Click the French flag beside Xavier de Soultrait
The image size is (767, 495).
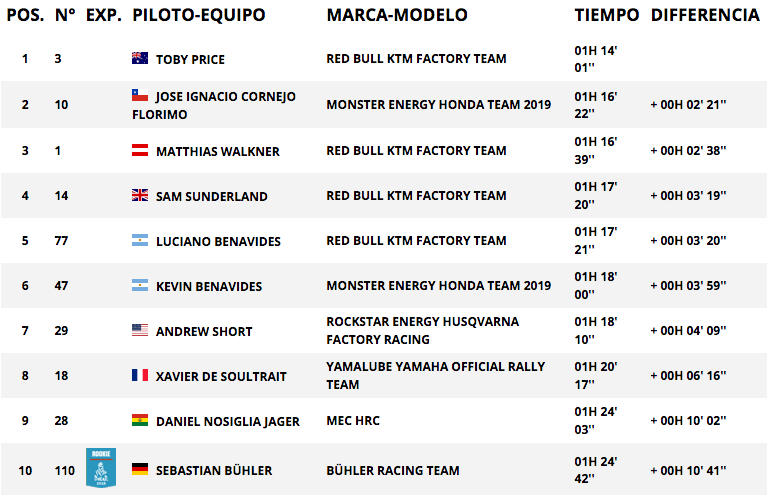(140, 375)
